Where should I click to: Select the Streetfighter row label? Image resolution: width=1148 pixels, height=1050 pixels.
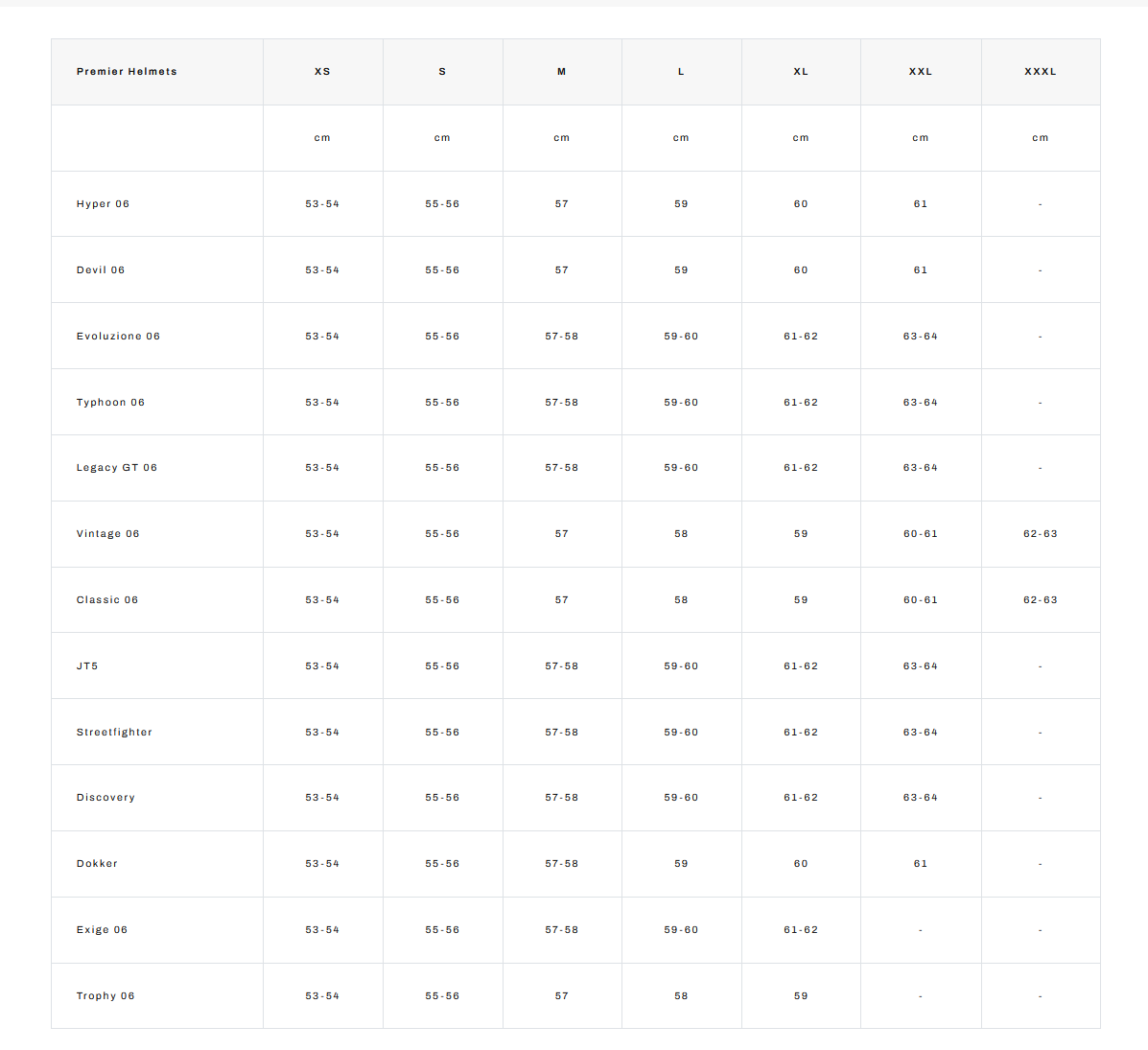click(x=114, y=733)
